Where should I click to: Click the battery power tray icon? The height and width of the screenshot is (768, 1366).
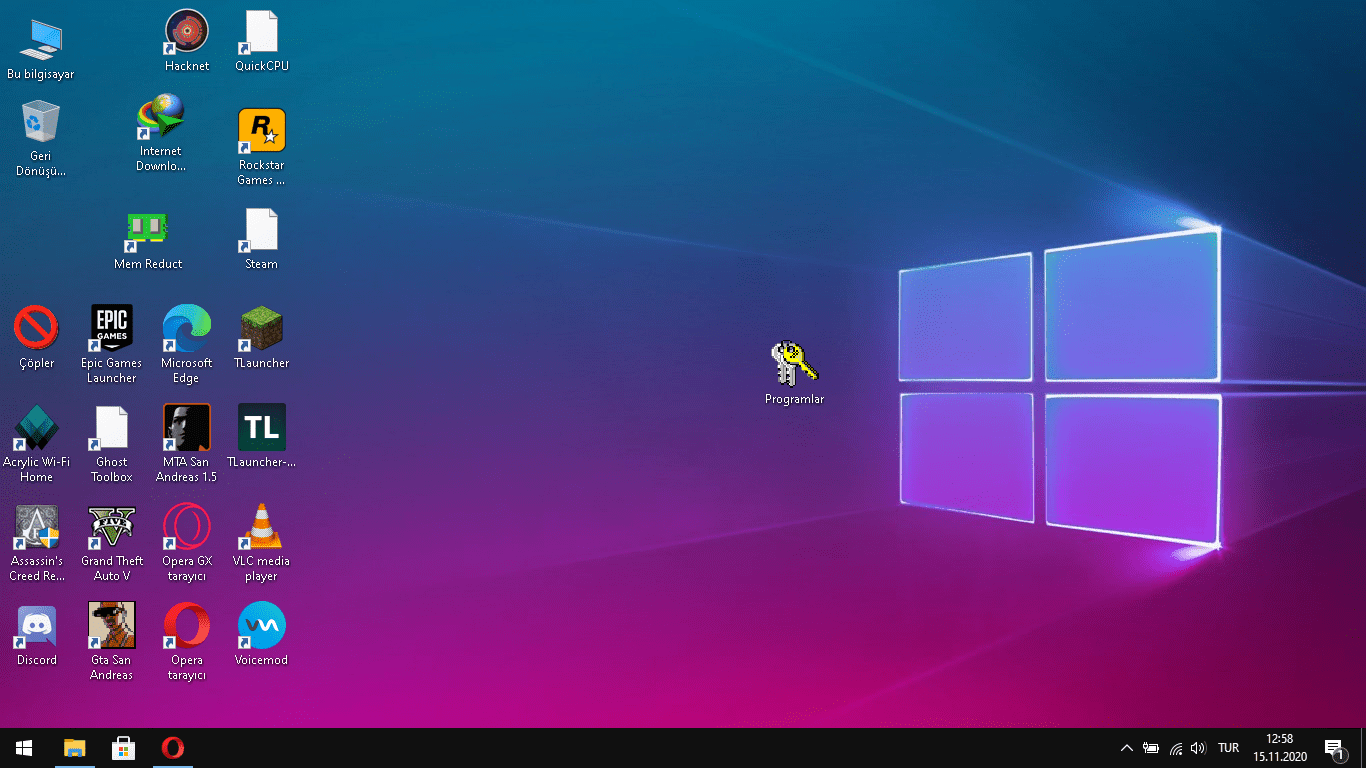pos(1151,748)
